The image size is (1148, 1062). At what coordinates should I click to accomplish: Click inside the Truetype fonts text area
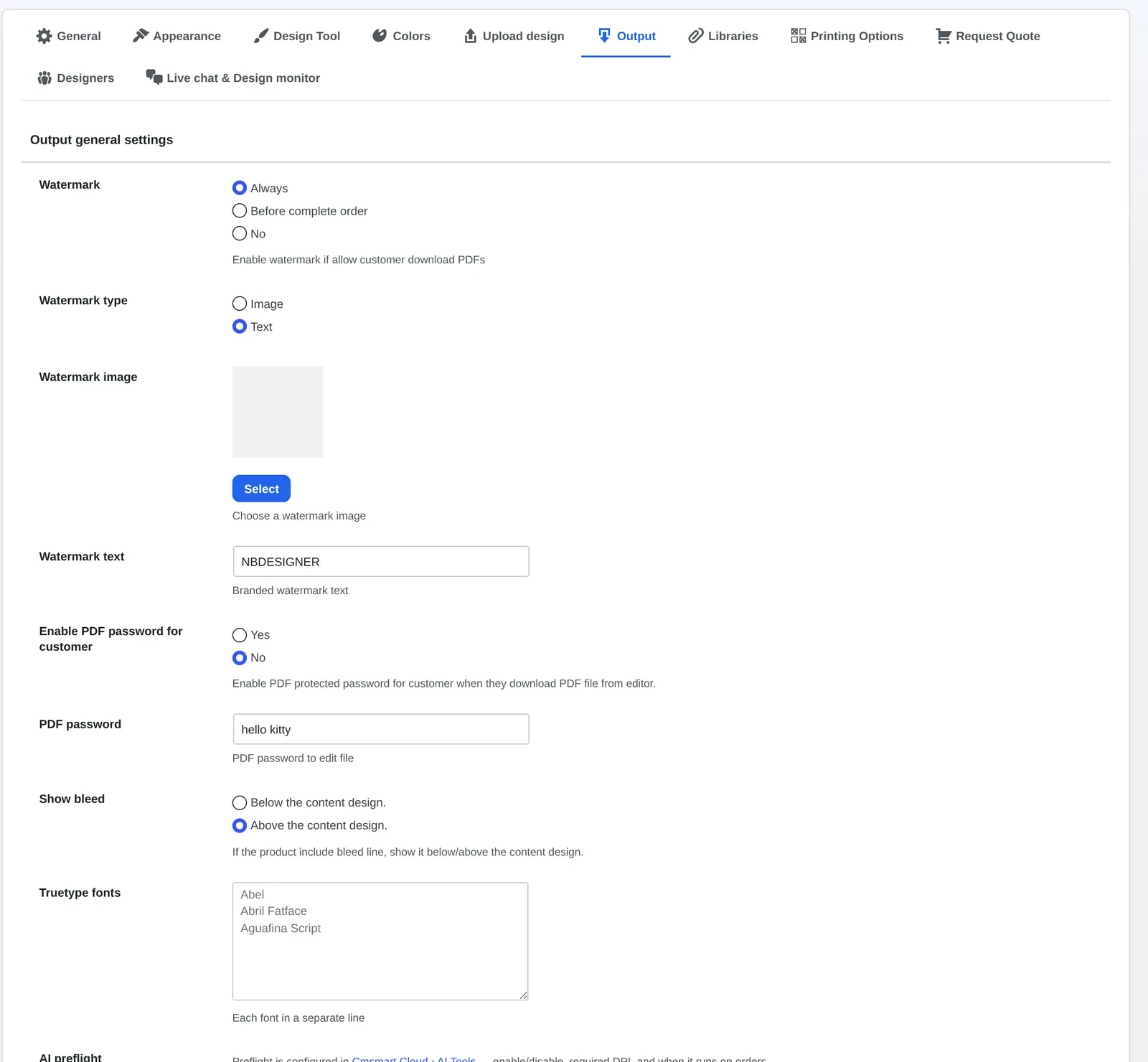(x=380, y=941)
